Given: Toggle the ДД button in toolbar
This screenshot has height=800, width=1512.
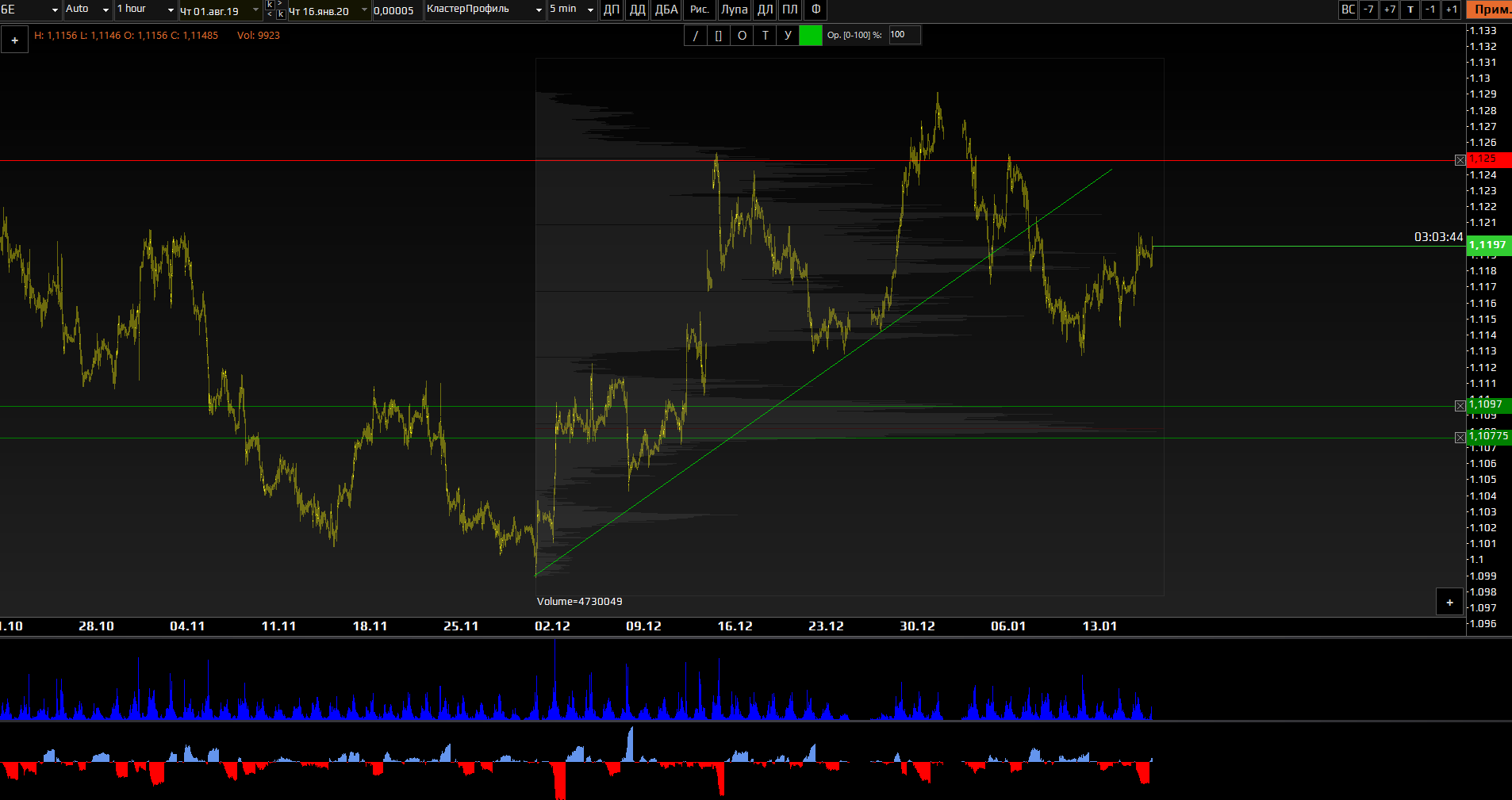Looking at the screenshot, I should point(637,10).
